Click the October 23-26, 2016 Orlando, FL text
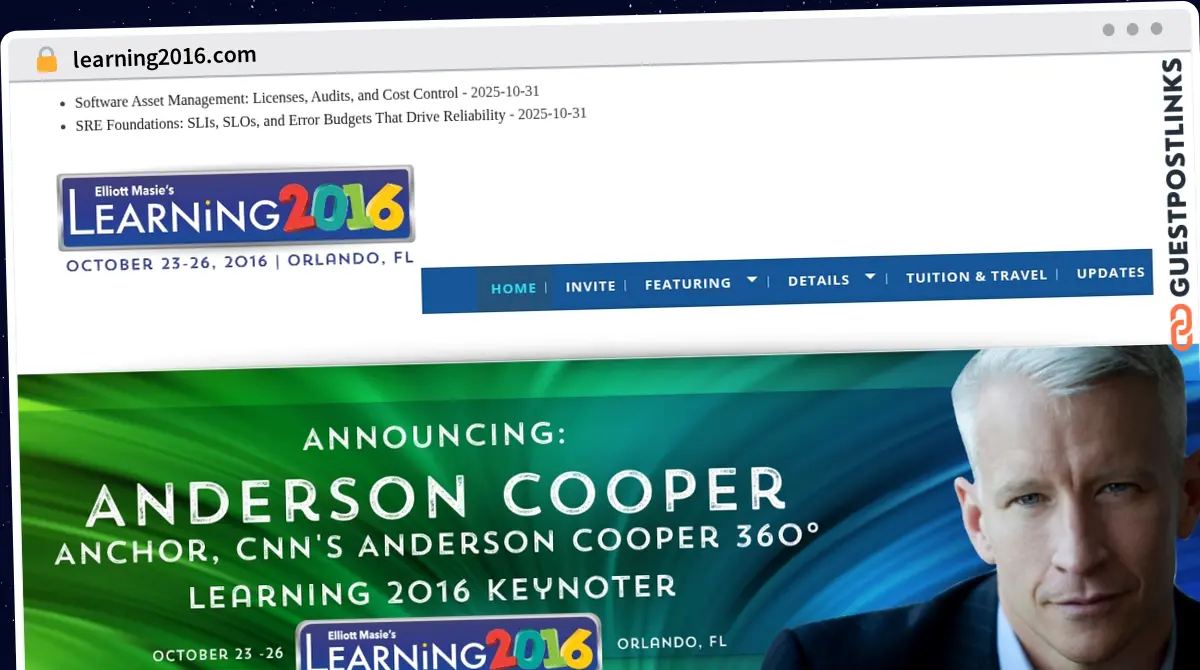 (240, 262)
